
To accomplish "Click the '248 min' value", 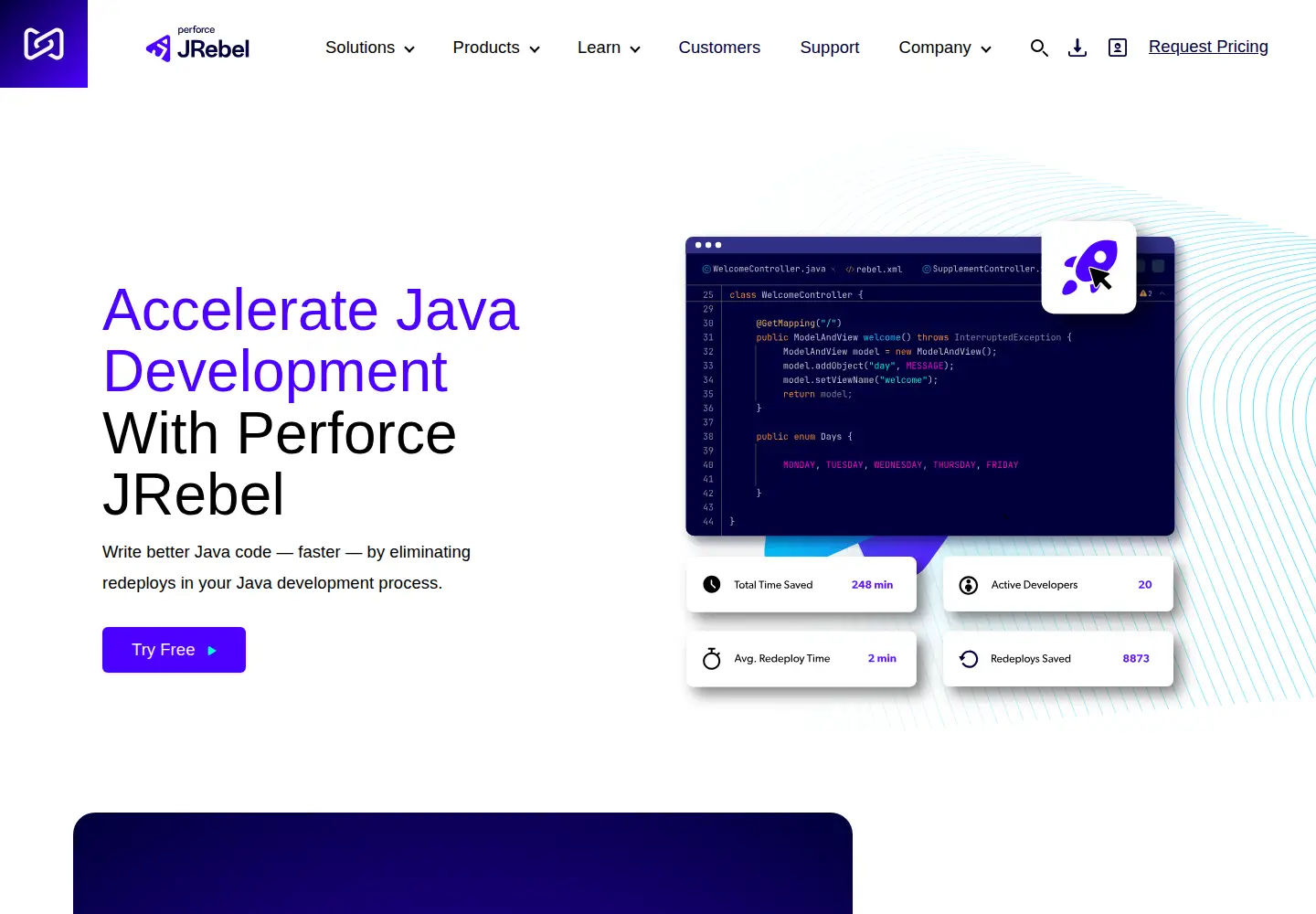I will point(872,585).
